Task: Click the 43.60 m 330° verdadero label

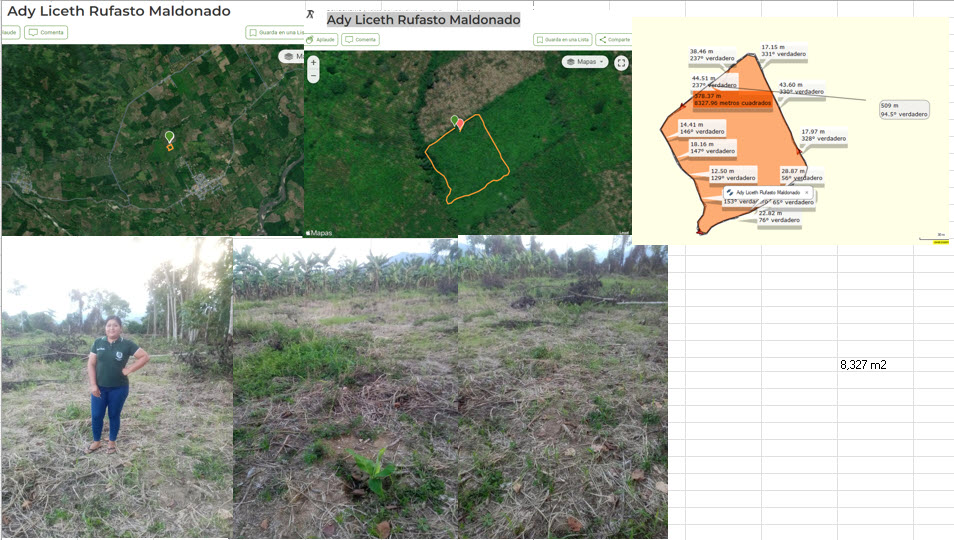Action: point(801,88)
